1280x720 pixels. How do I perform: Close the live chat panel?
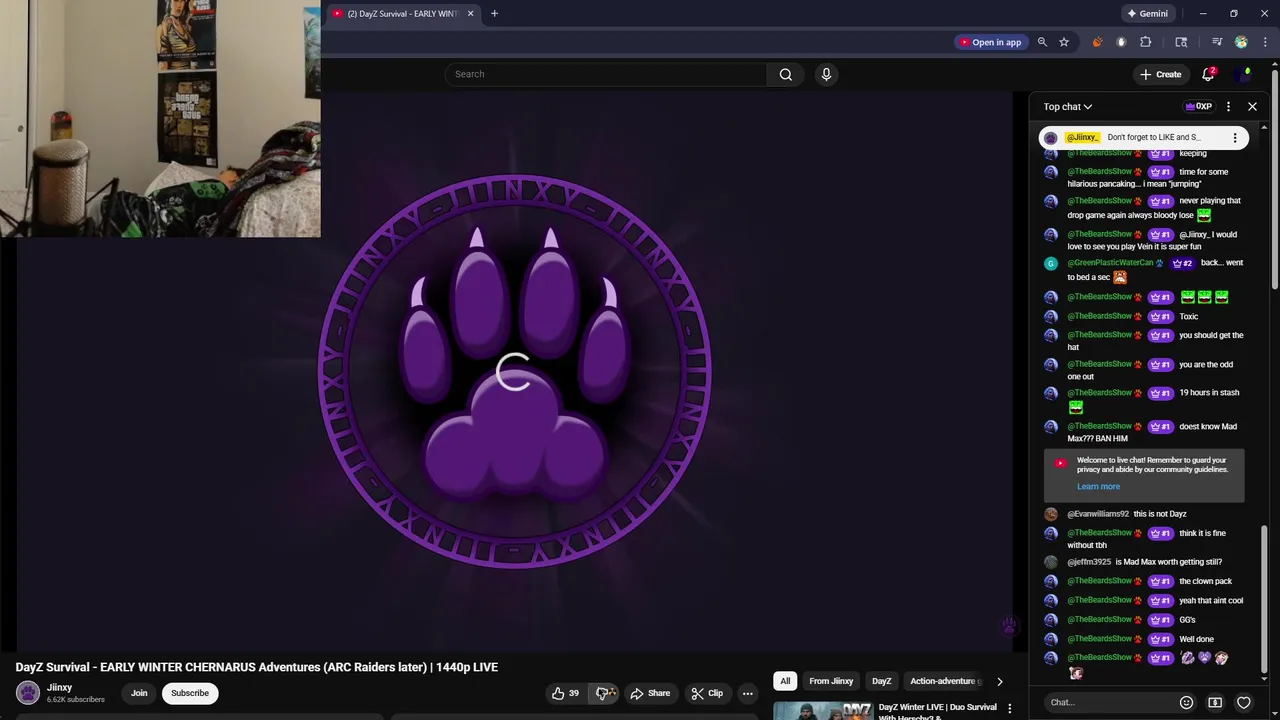coord(1252,106)
